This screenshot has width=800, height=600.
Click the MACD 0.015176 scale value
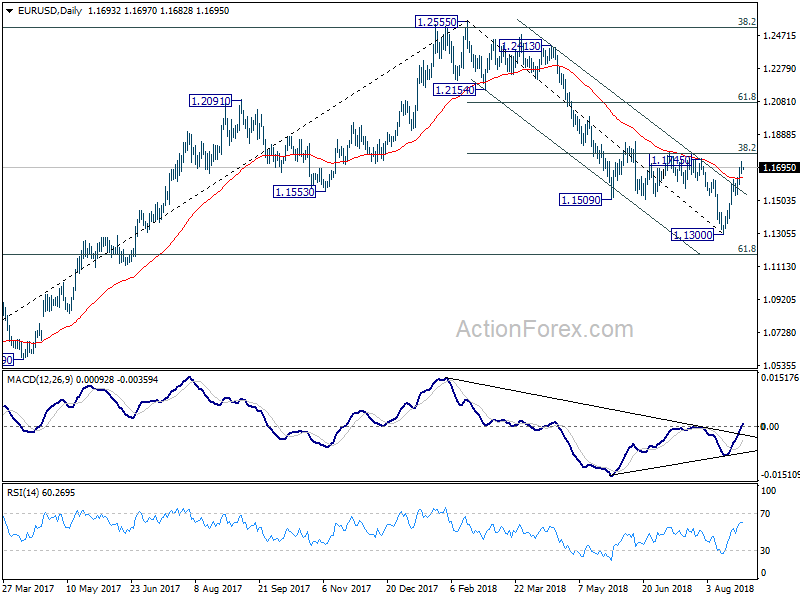tap(780, 378)
